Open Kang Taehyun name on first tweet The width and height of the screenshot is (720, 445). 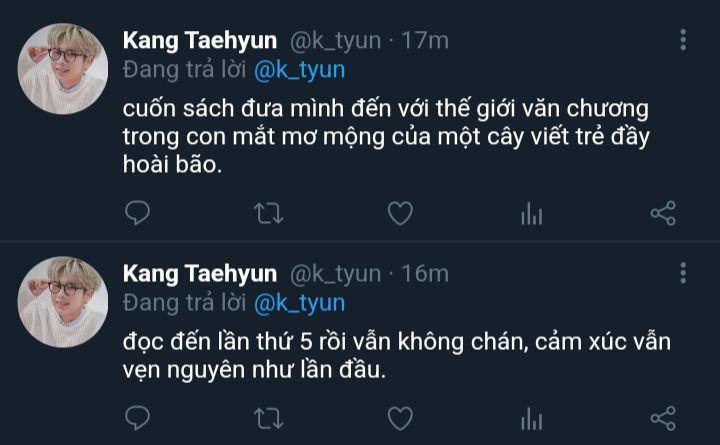[x=200, y=41]
